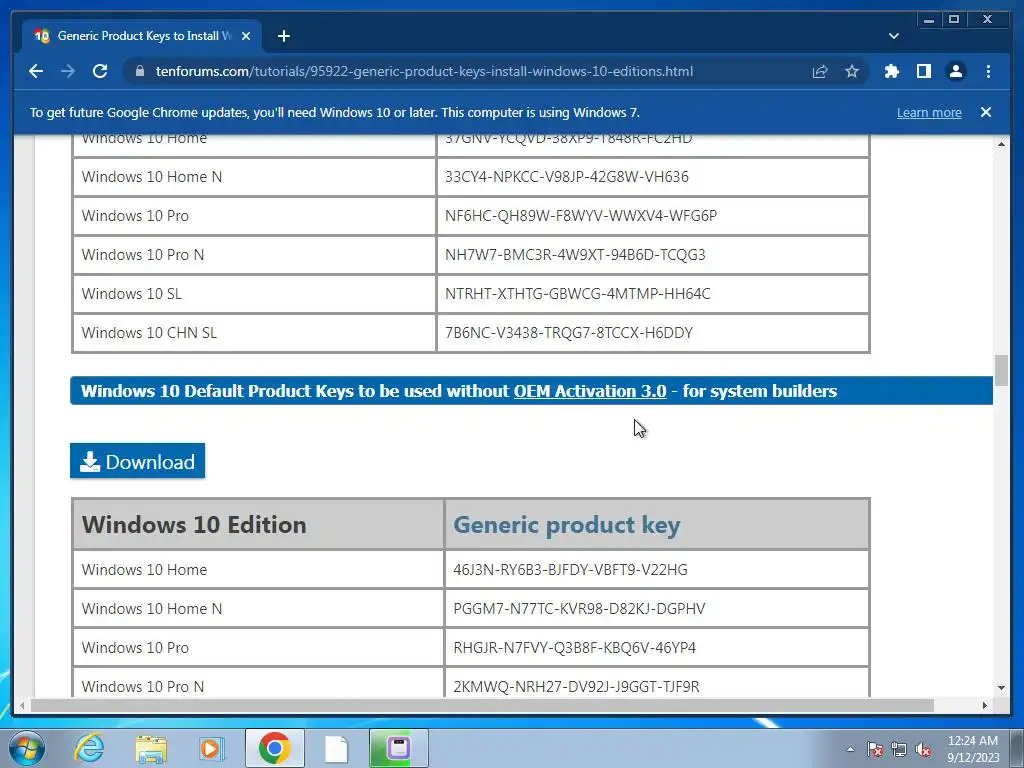
Task: Open the OEM Activation 3.0 link
Action: pos(590,391)
